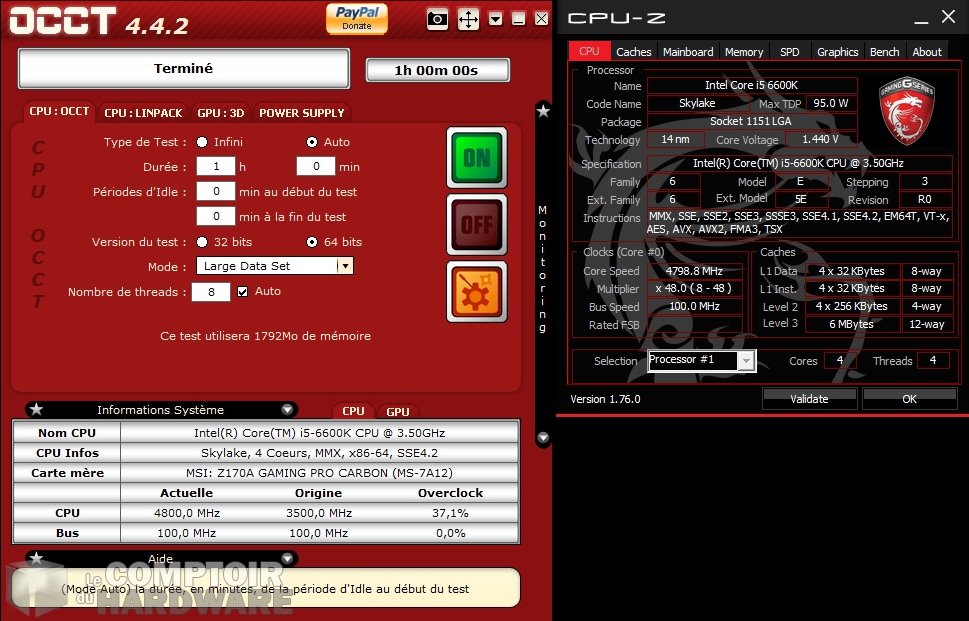This screenshot has height=621, width=969.
Task: Open the GPU : 3D tab
Action: click(221, 112)
